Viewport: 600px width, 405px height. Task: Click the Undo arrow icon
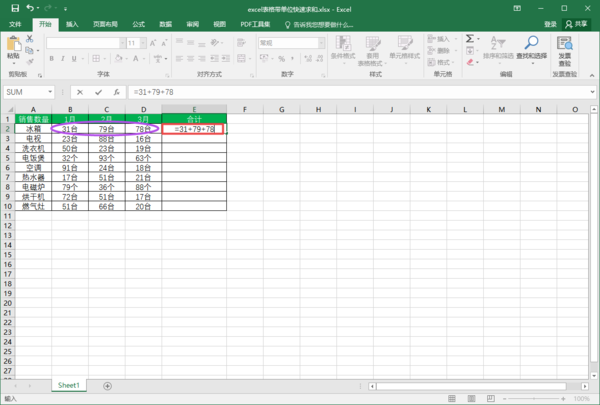click(x=29, y=8)
